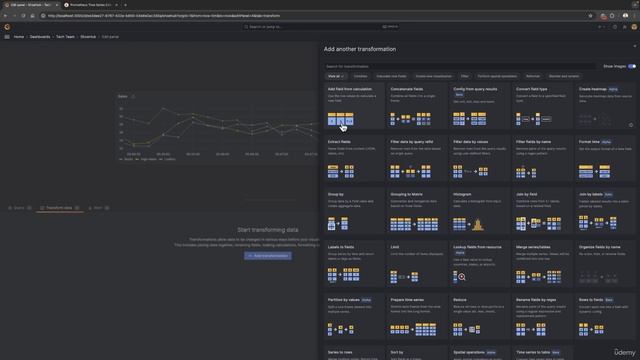
Task: Open a new browser tab
Action: point(125,5)
